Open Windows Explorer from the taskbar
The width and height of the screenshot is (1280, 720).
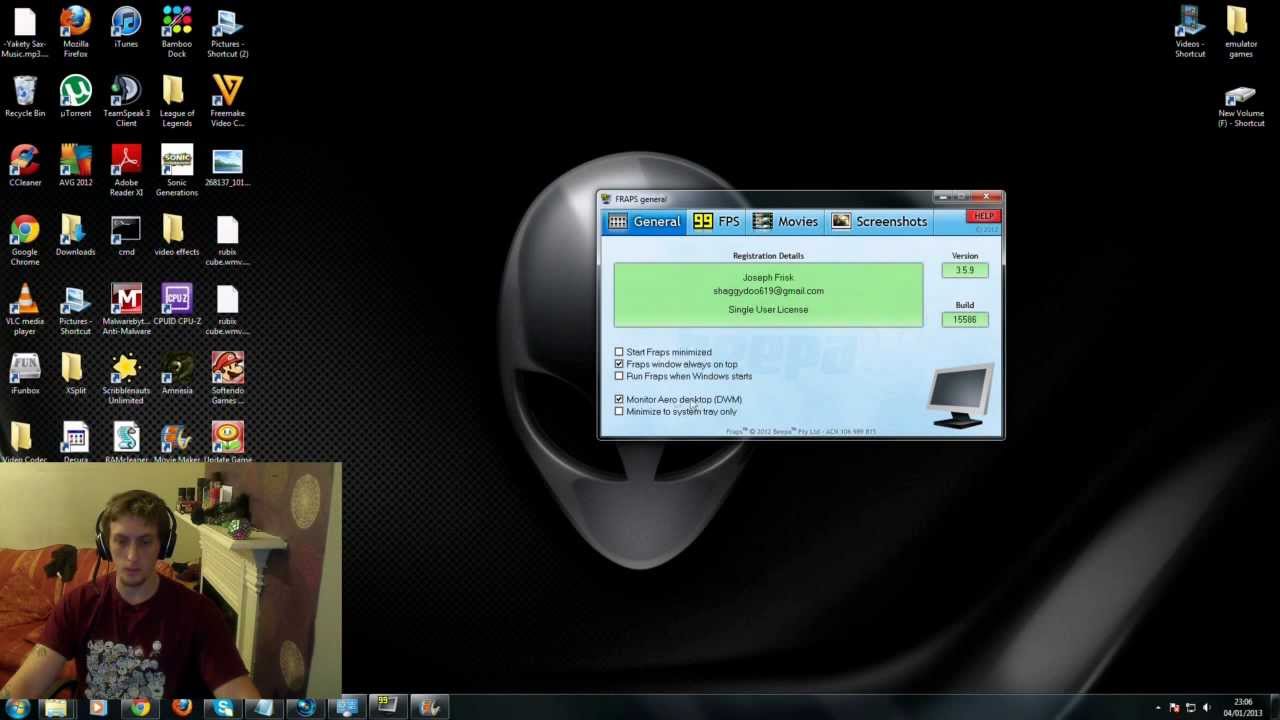click(x=56, y=708)
